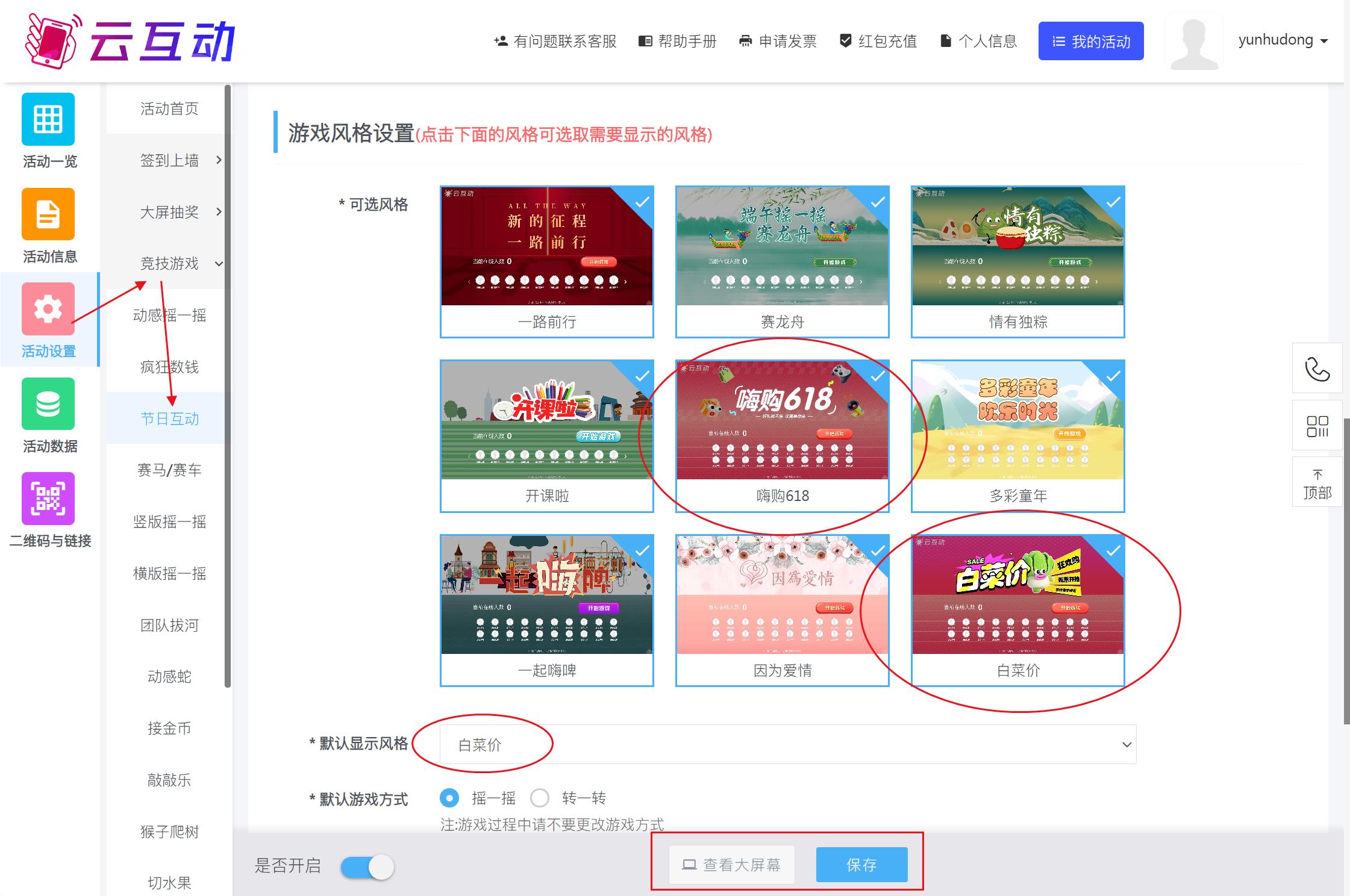Select the 摇一摇 radio button
This screenshot has height=896, width=1350.
coord(449,798)
